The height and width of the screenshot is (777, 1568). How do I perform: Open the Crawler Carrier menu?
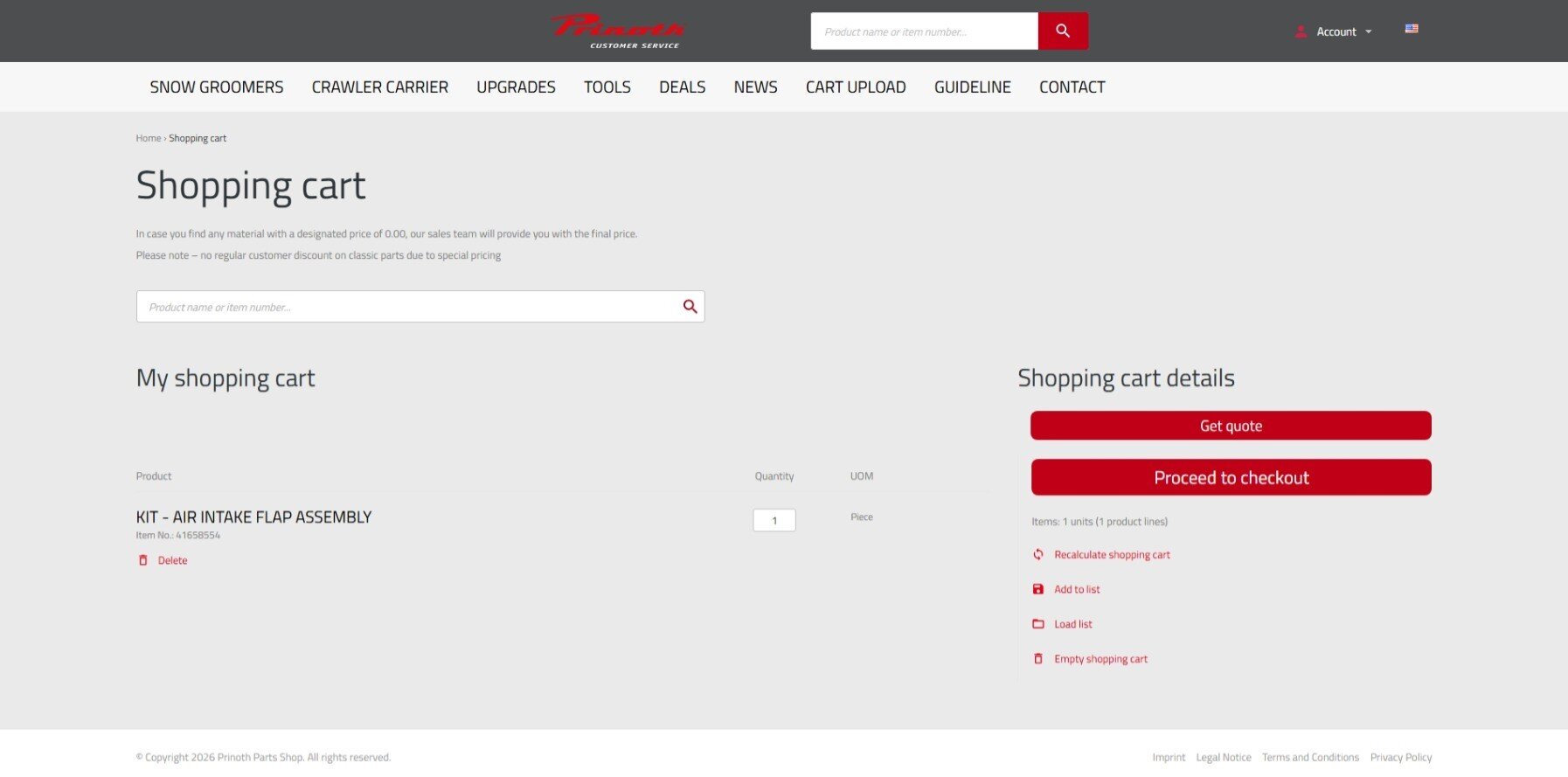point(380,87)
